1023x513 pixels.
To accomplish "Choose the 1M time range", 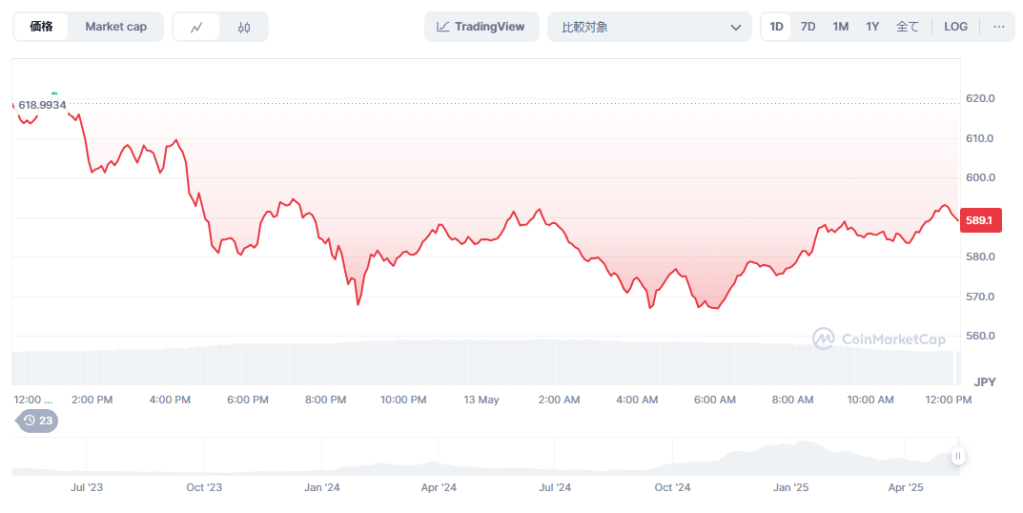I will (840, 27).
